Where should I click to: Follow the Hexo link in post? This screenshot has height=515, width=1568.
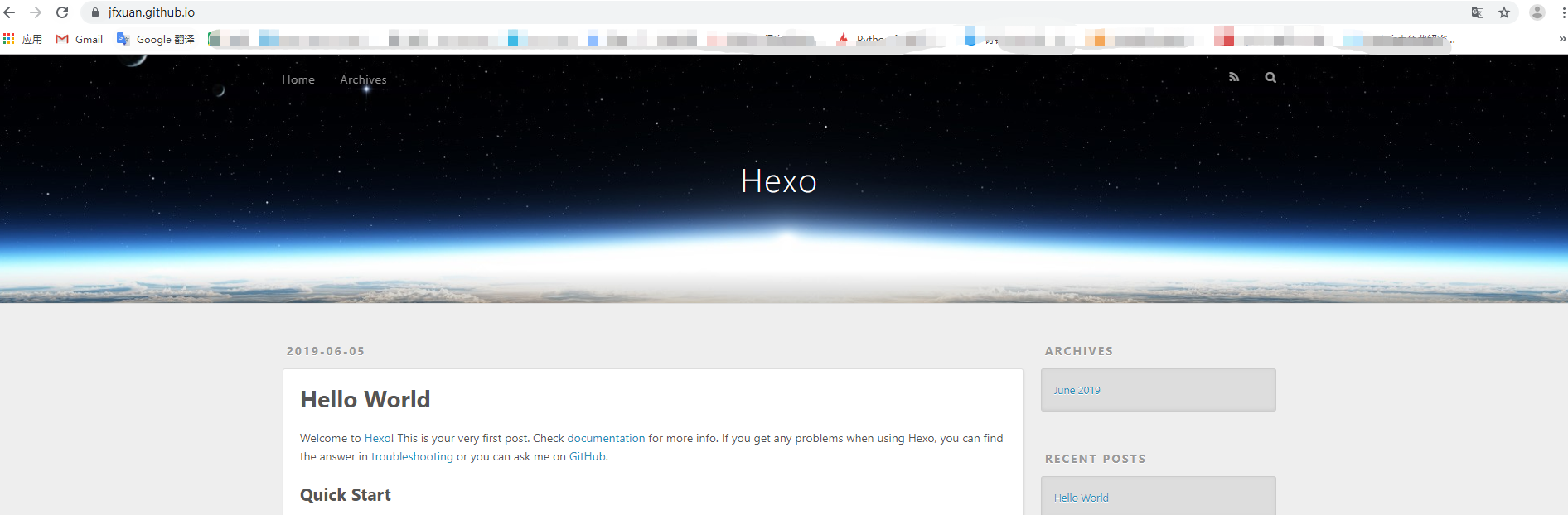click(x=378, y=438)
